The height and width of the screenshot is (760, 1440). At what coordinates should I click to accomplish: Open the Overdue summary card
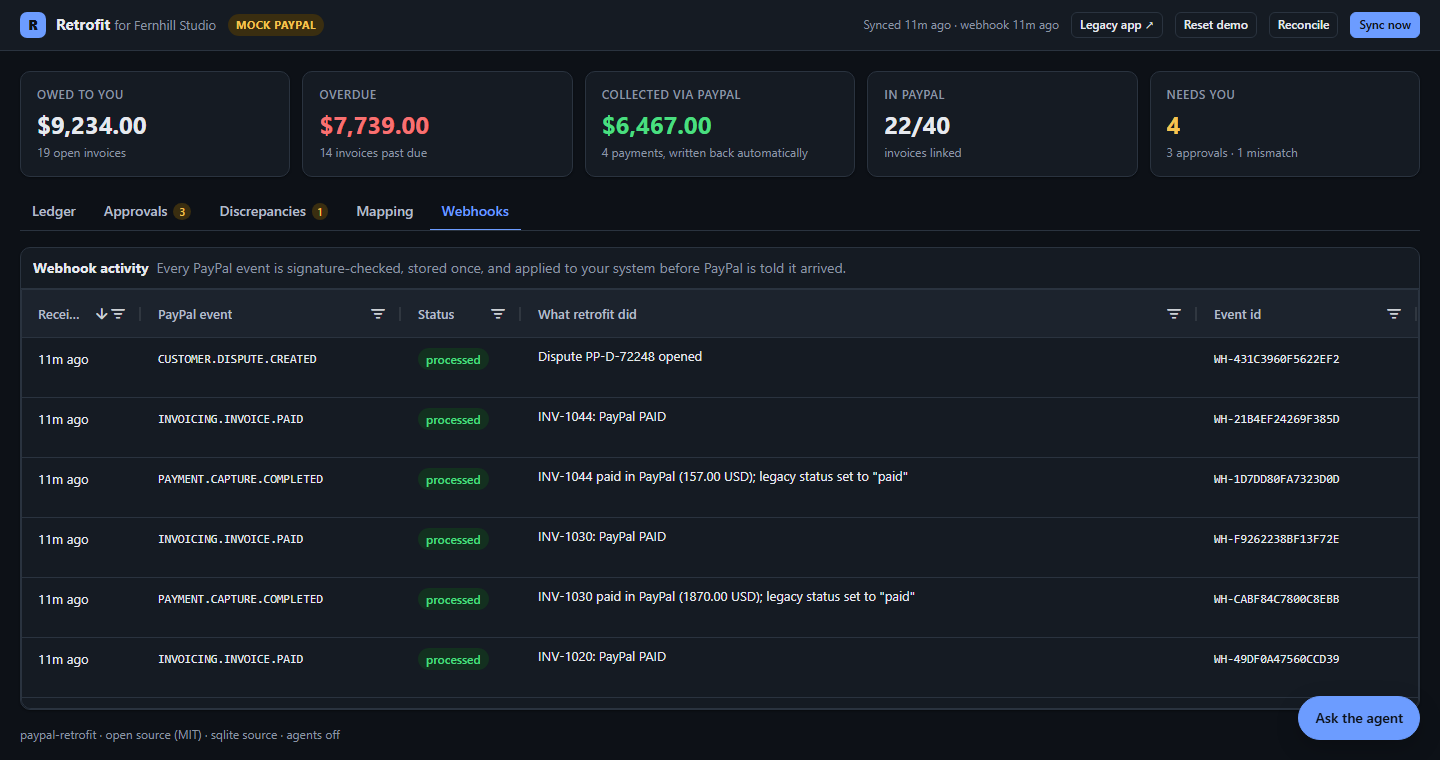point(437,124)
